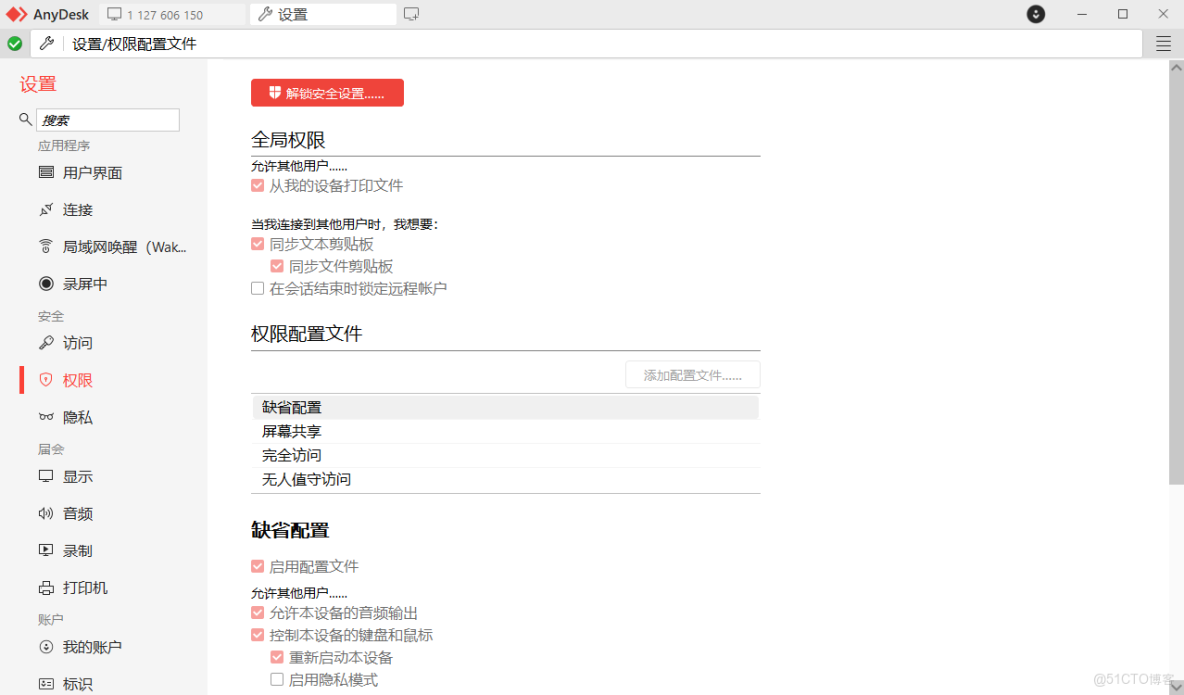The height and width of the screenshot is (695, 1184).
Task: Select the 连接 settings icon
Action: point(76,209)
